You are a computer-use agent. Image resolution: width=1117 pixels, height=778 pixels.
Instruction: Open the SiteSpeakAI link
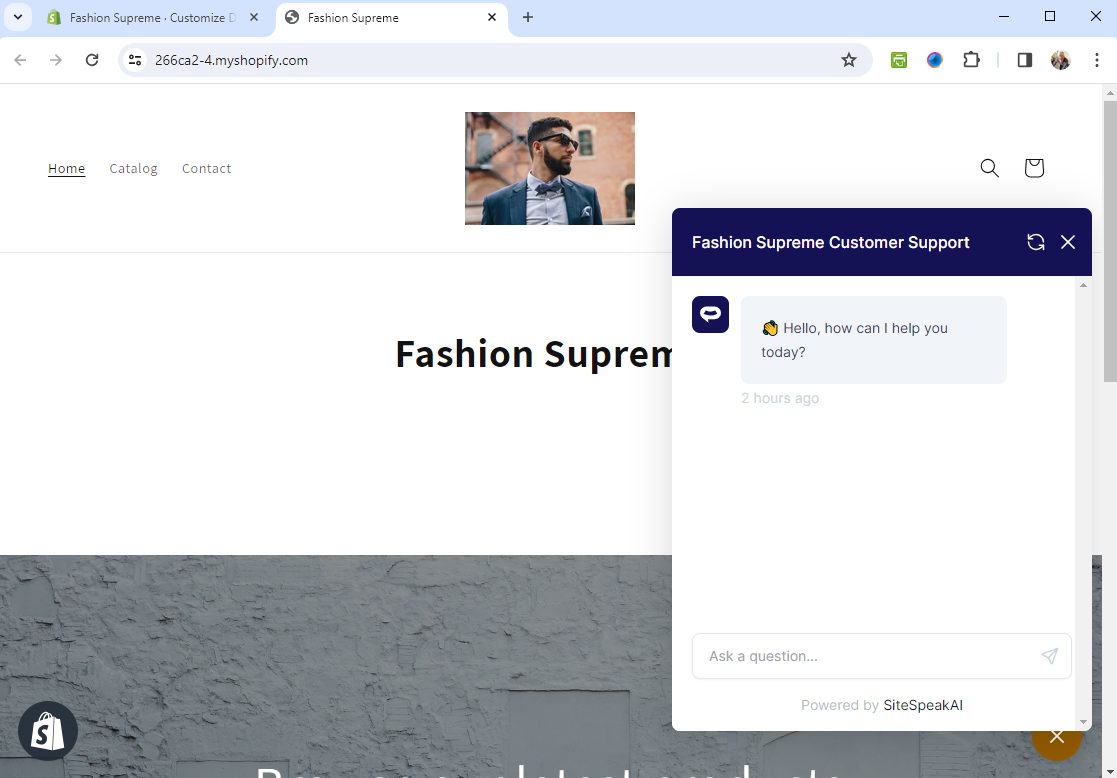[923, 705]
